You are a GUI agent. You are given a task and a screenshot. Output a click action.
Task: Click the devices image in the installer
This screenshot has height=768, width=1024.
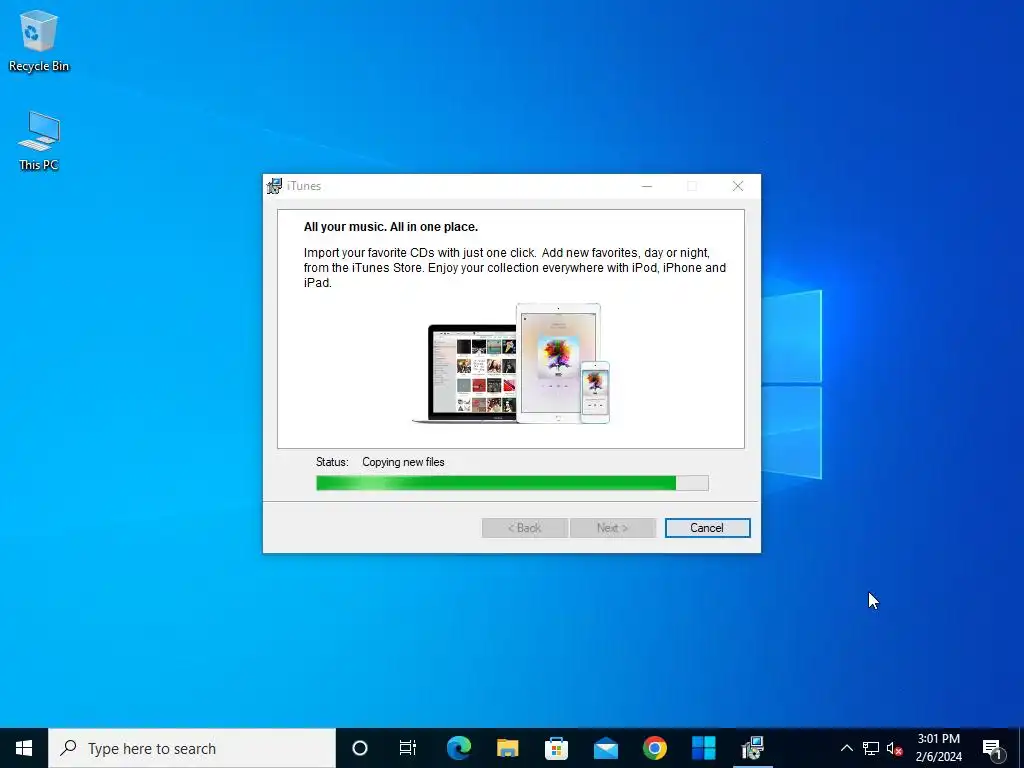pyautogui.click(x=511, y=363)
